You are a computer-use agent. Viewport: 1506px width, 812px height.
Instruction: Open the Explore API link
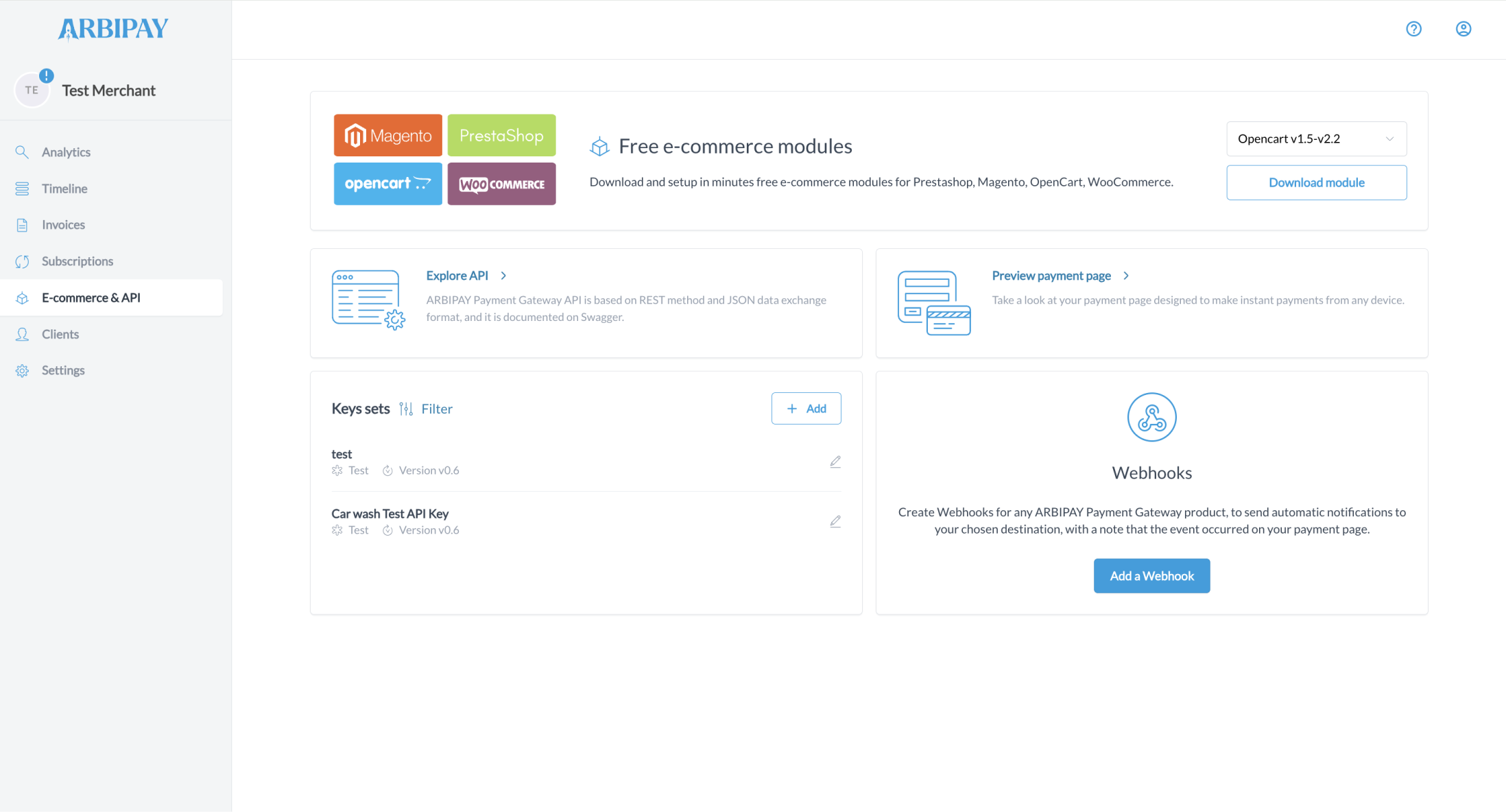[457, 275]
